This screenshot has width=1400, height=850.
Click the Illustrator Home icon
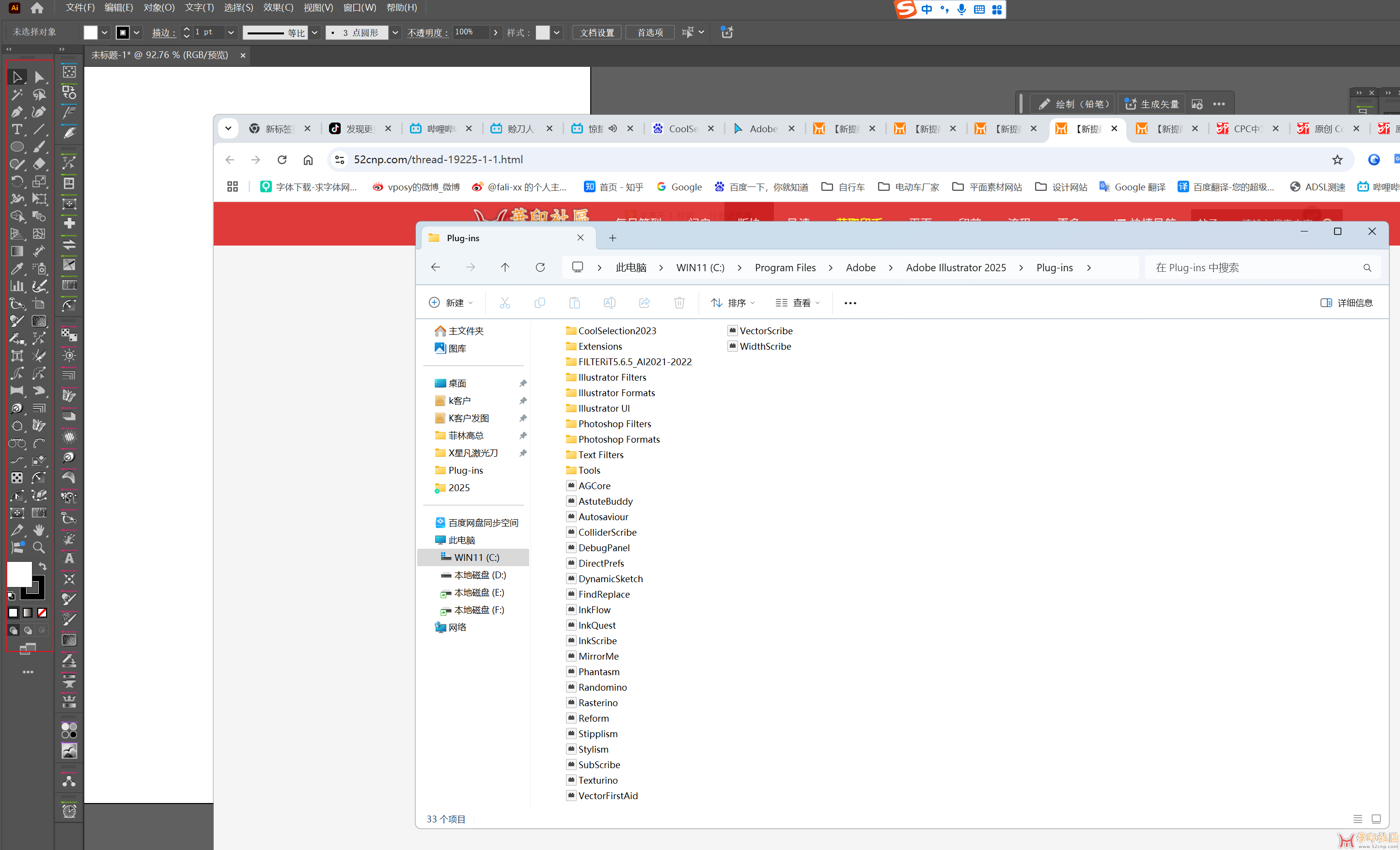37,8
